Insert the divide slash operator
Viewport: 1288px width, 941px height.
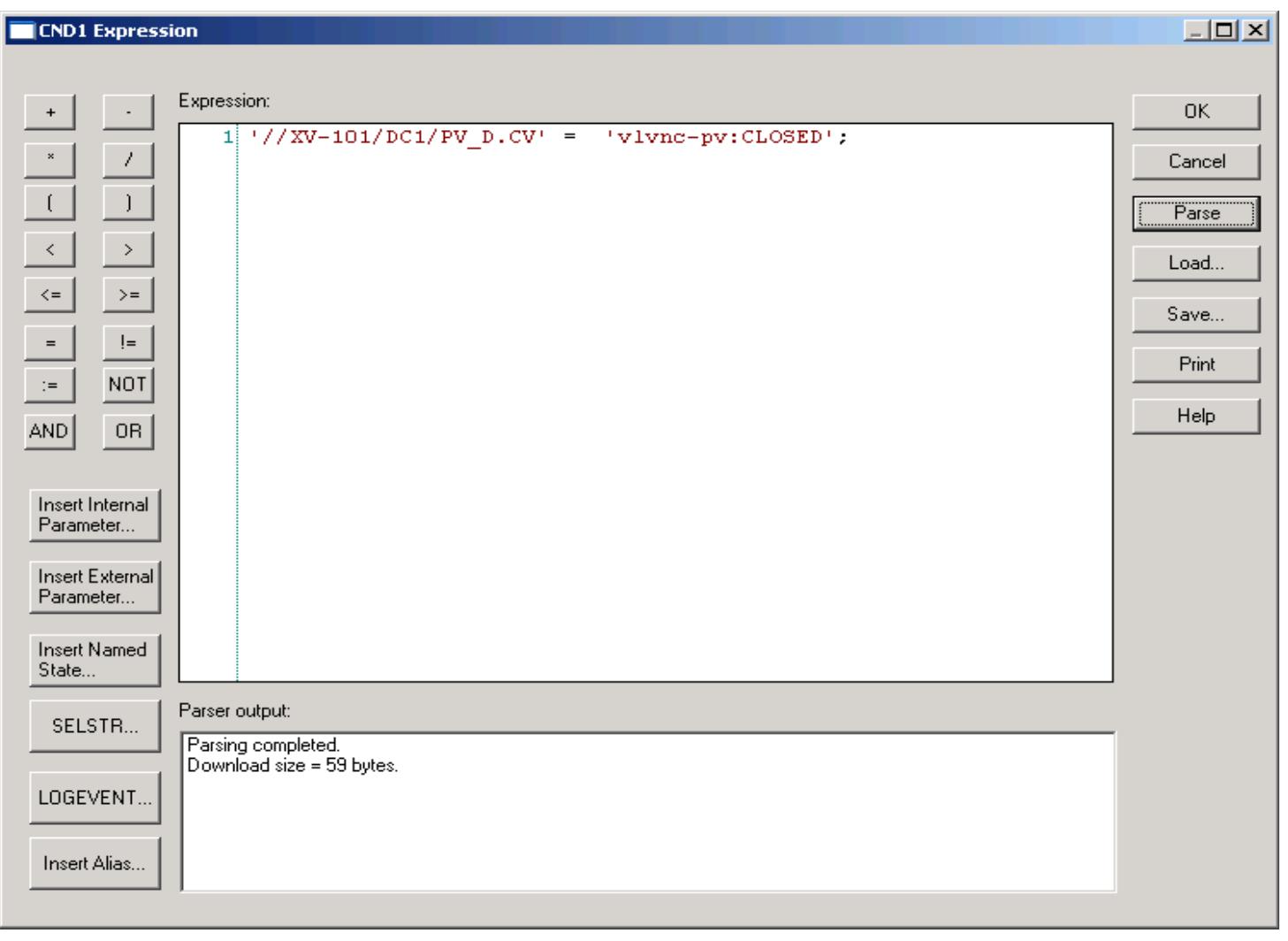[128, 159]
